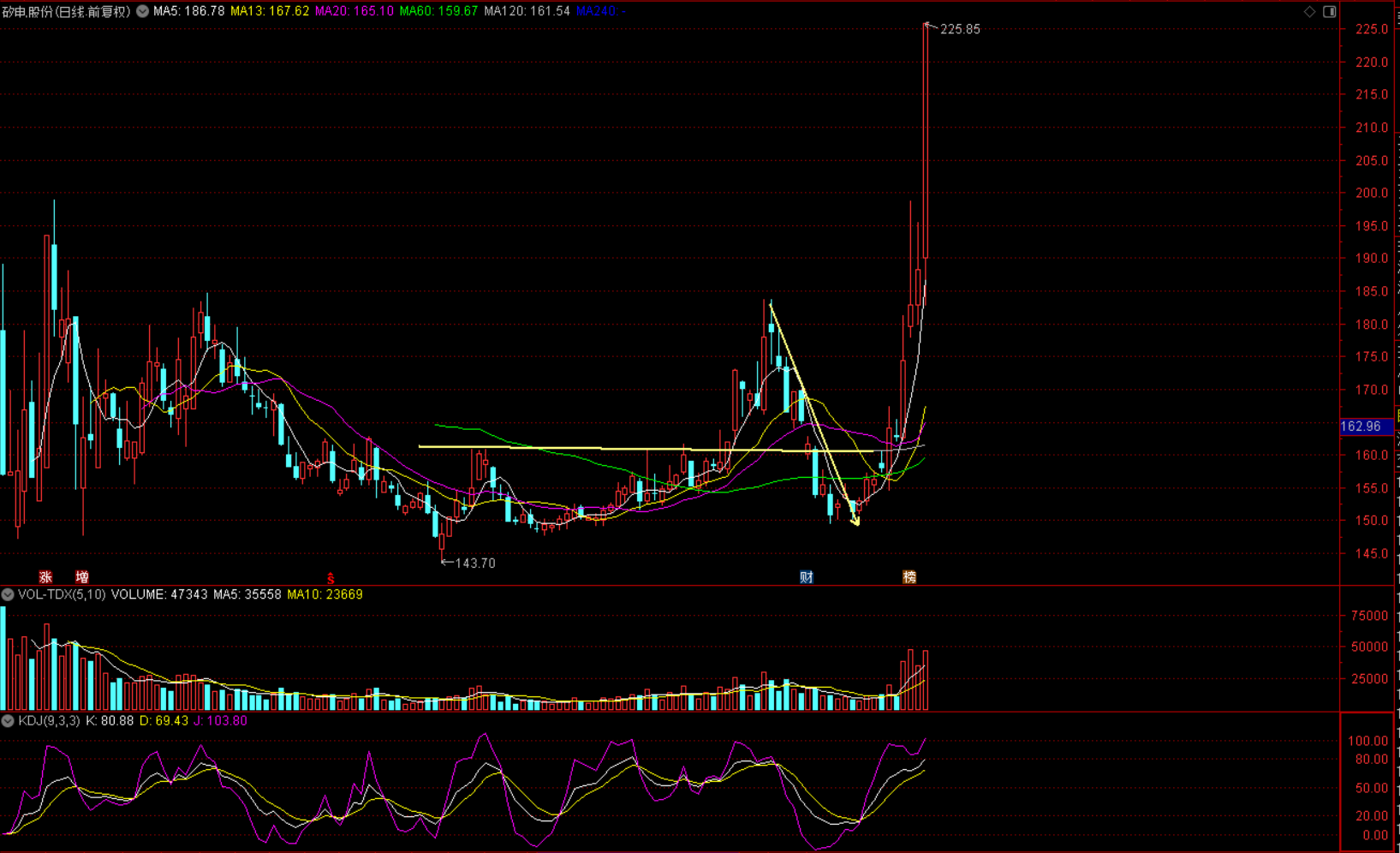Open the main chart indicator dropdown arrow
The height and width of the screenshot is (853, 1400).
coord(143,11)
